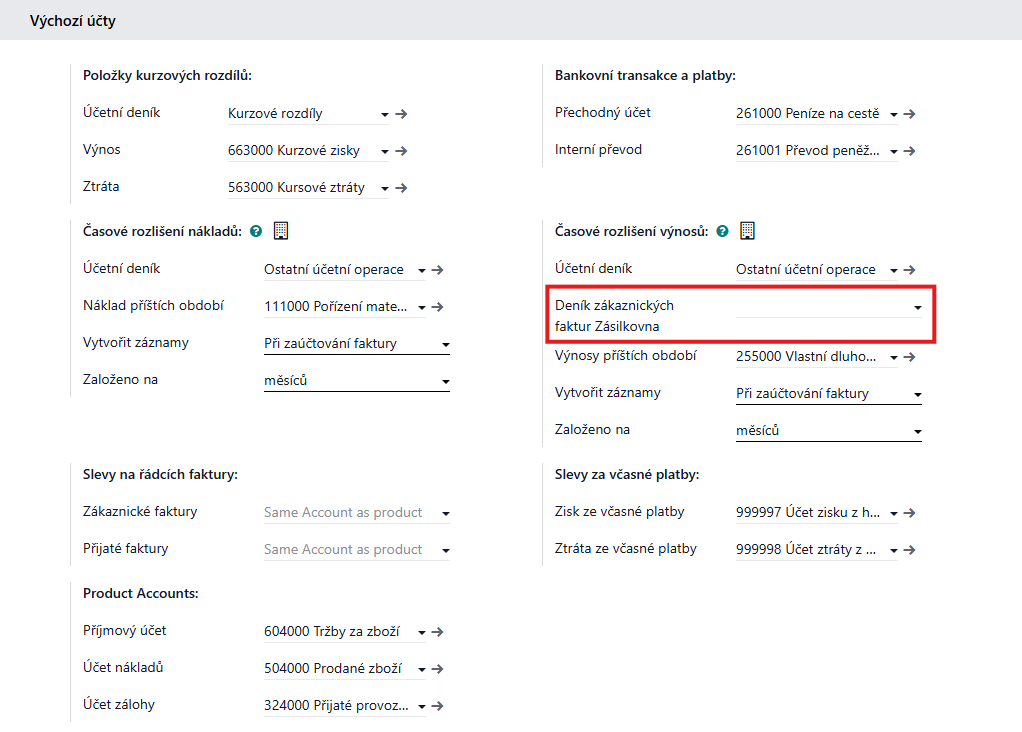
Task: Expand Vytvořit záznamy dropdown under náklady
Action: pyautogui.click(x=445, y=344)
